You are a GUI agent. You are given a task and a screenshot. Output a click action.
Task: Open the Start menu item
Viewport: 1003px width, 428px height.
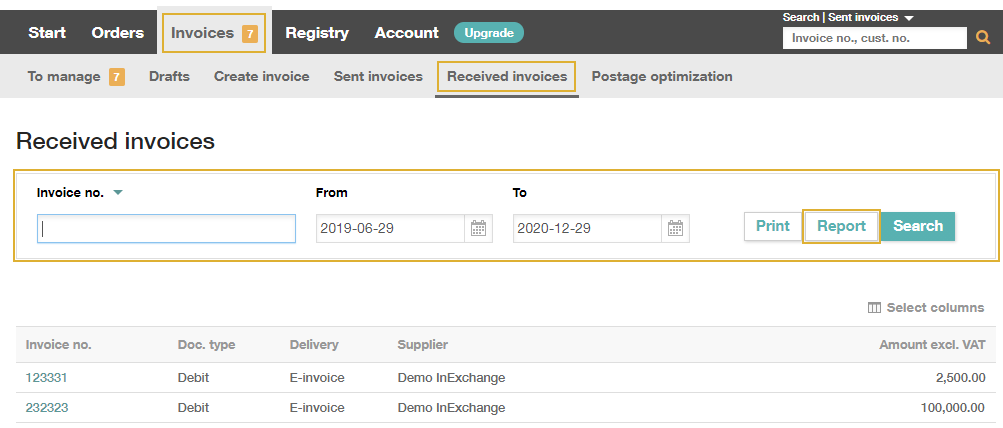[47, 33]
